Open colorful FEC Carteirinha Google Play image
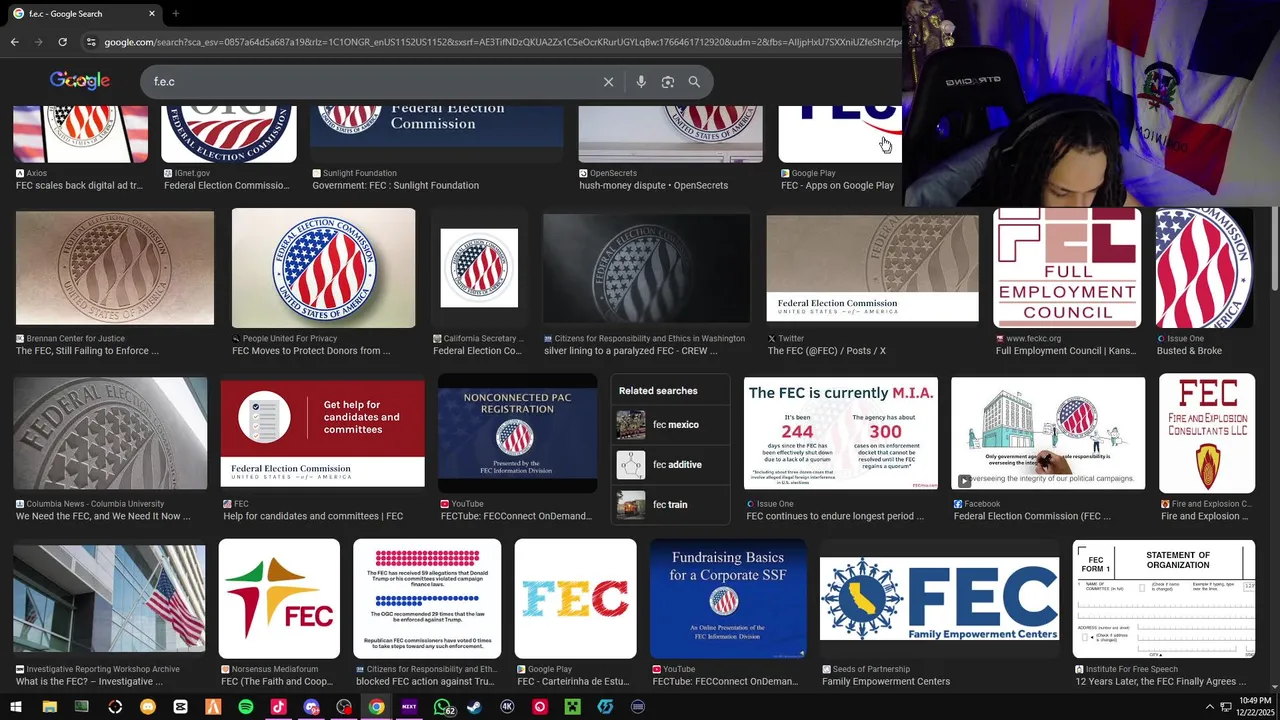The image size is (1280, 720). tap(575, 598)
